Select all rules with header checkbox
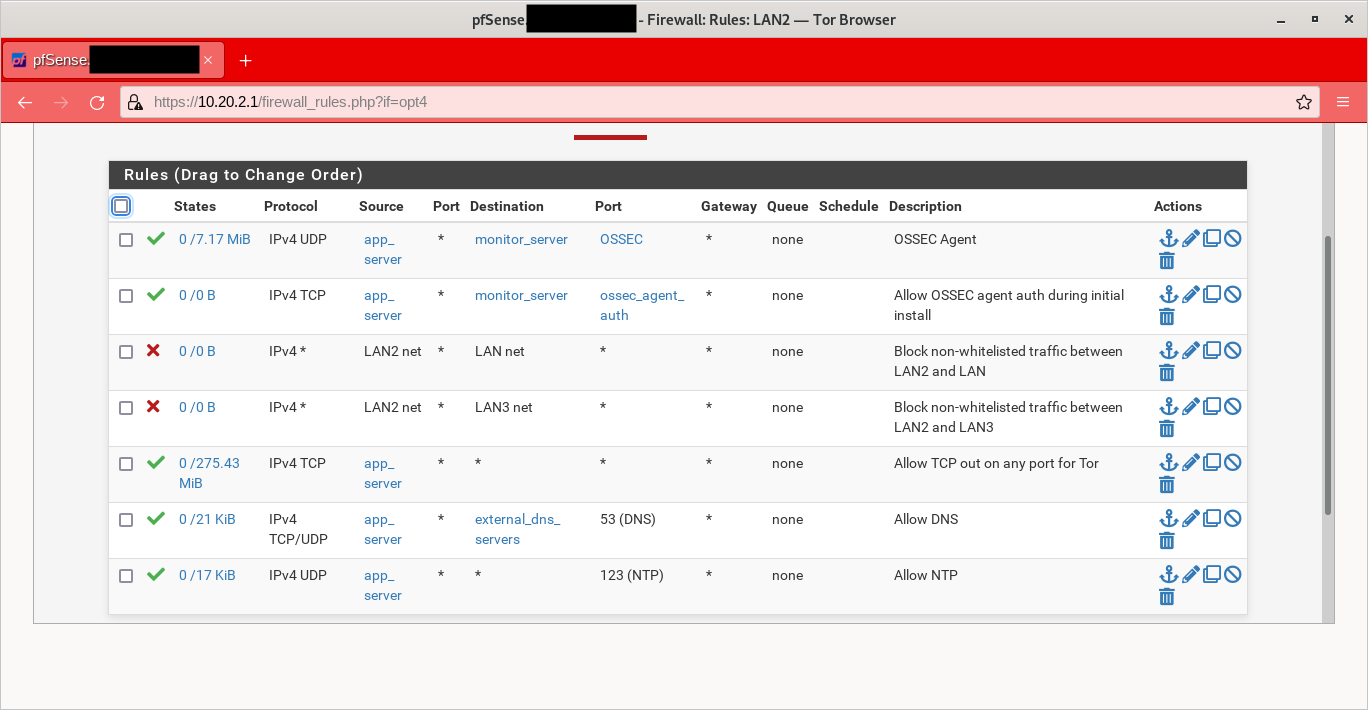The image size is (1368, 710). coord(121,205)
